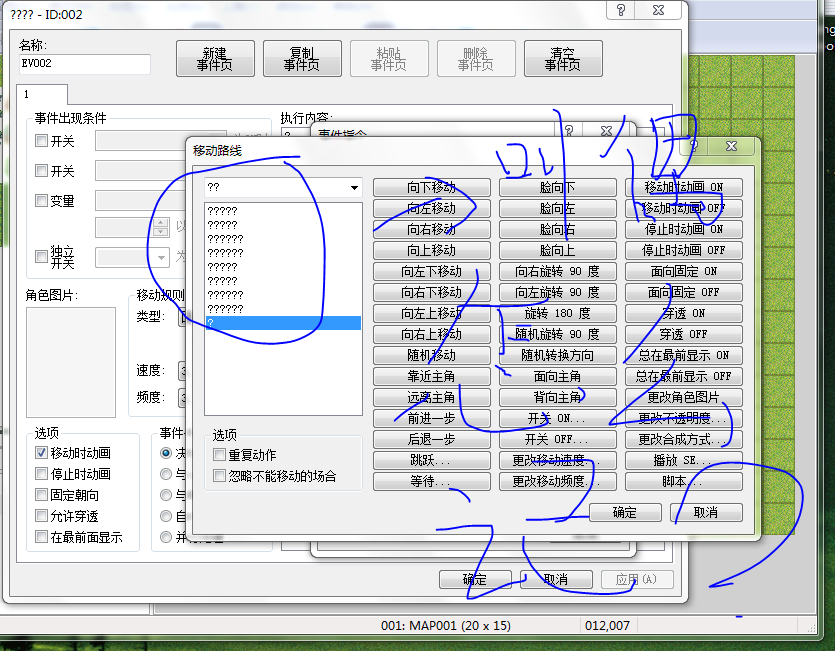Click the 旋转 180 度 button

coord(558,313)
